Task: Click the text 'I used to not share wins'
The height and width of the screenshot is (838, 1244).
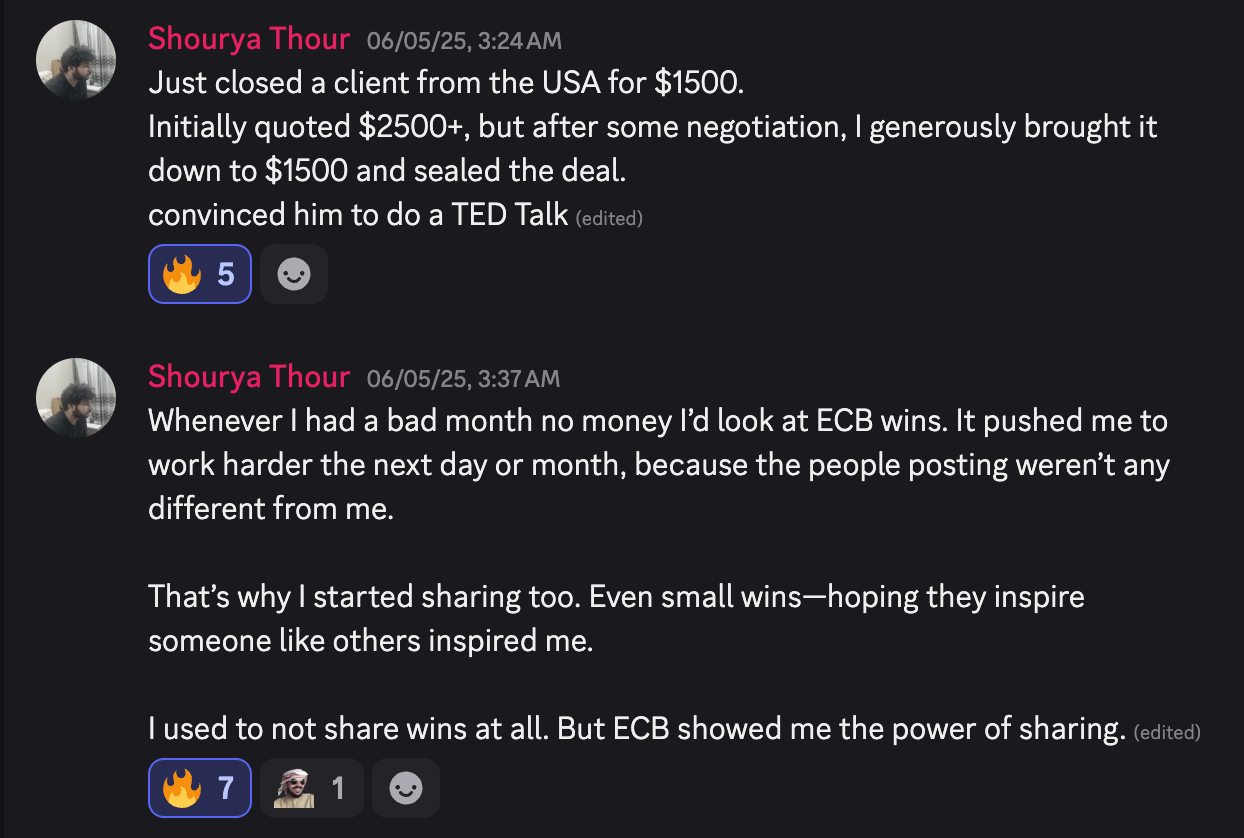Action: (313, 729)
